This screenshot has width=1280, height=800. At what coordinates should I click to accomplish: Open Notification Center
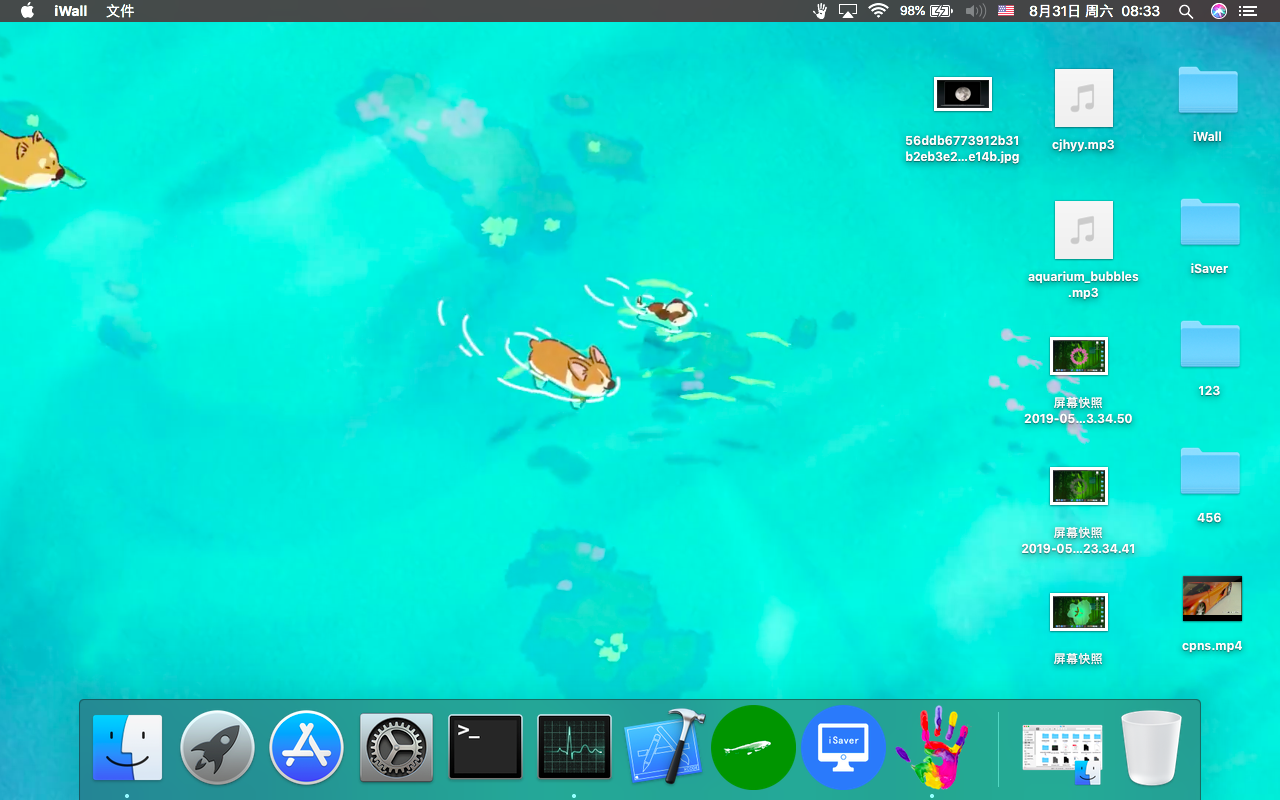click(1247, 11)
